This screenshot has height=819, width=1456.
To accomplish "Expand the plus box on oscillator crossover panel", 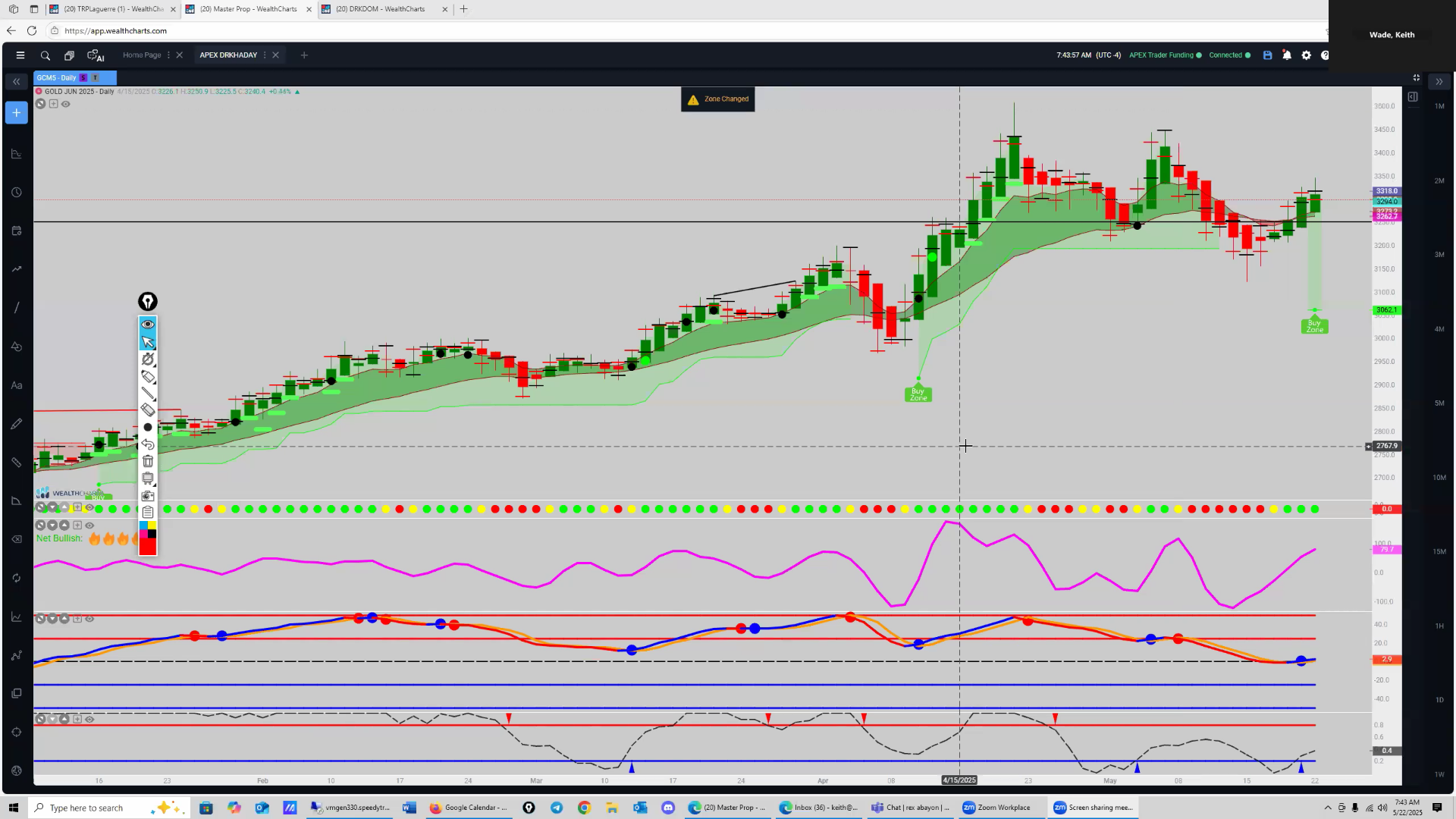I will point(77,619).
